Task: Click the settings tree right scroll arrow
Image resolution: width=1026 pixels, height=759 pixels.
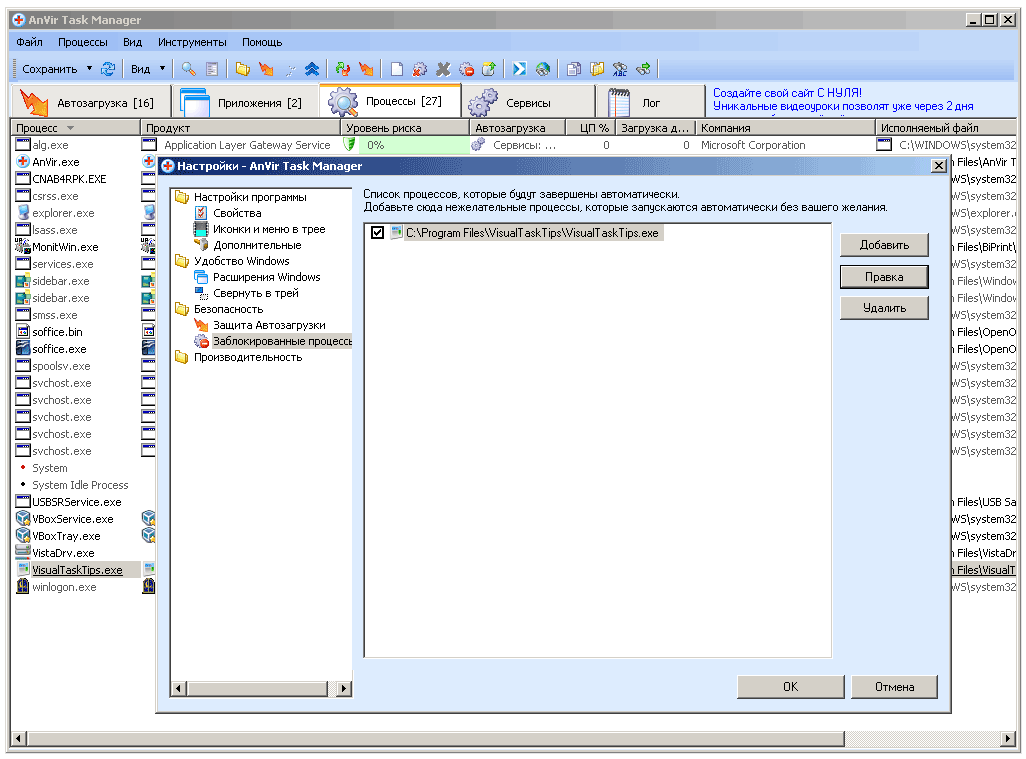Action: coord(344,688)
